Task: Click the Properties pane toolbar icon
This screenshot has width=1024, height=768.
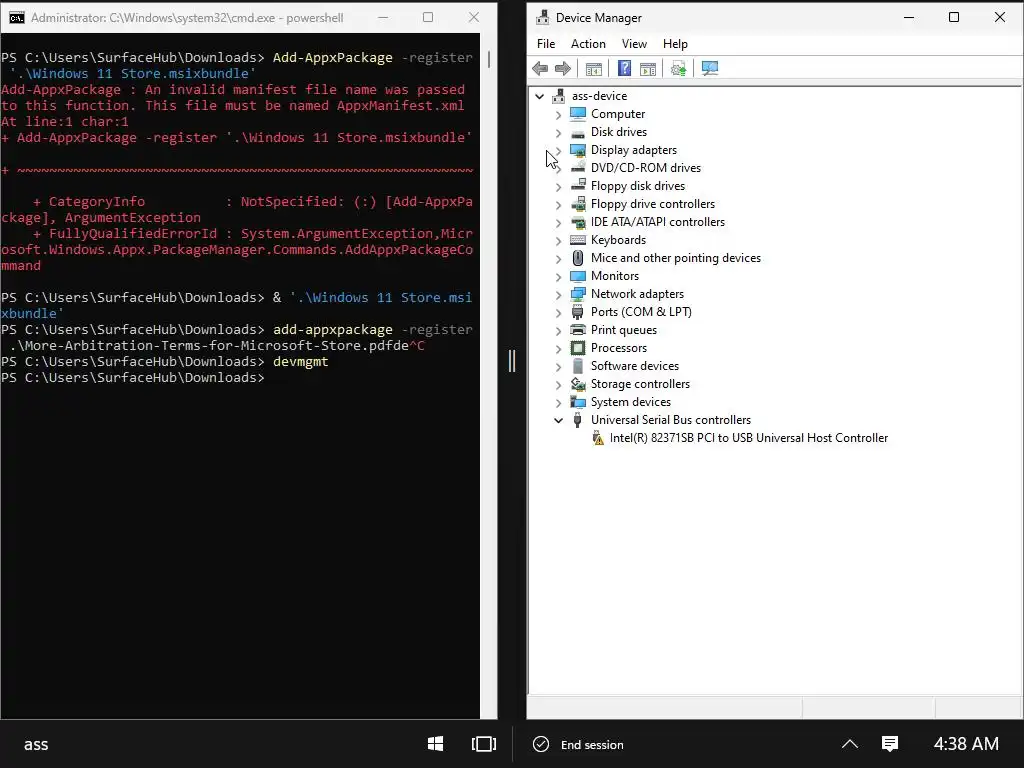Action: 648,69
